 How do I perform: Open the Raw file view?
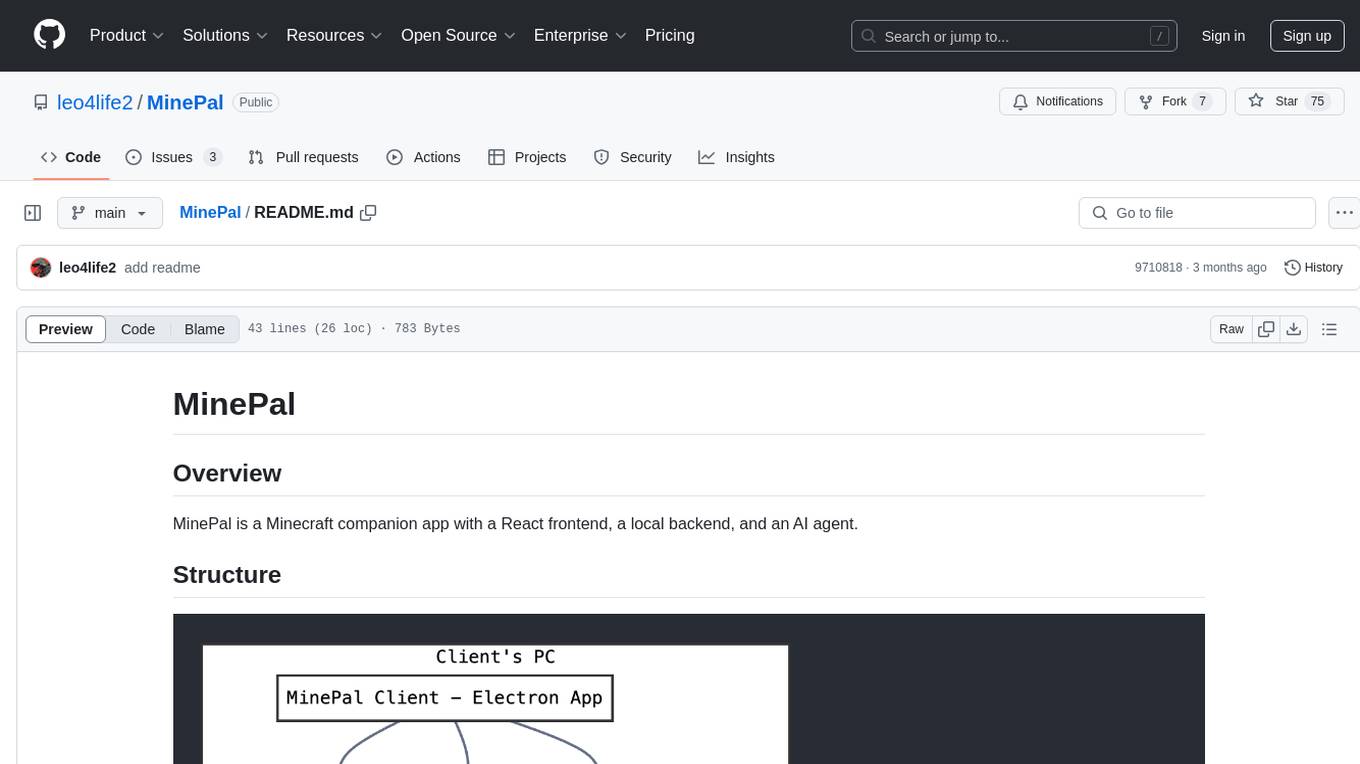[x=1232, y=329]
